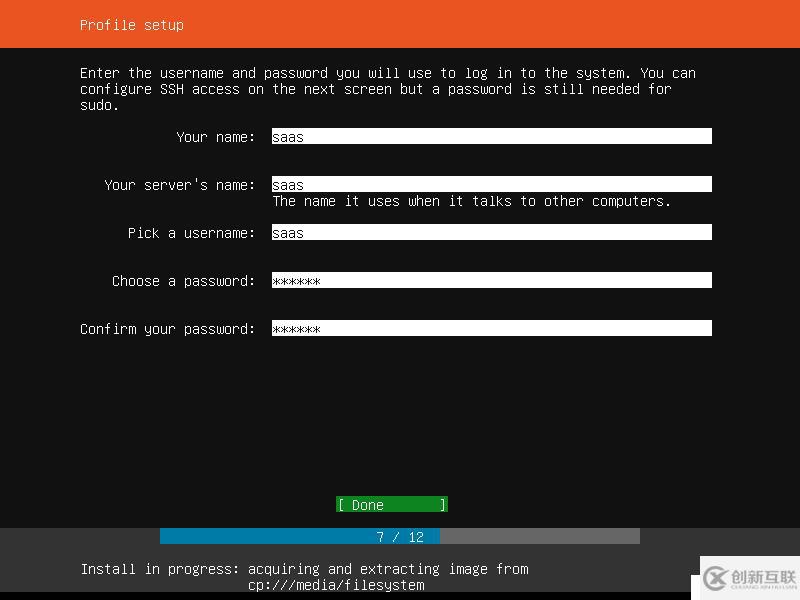This screenshot has width=800, height=600.
Task: Select the Pick a username field
Action: pos(491,232)
